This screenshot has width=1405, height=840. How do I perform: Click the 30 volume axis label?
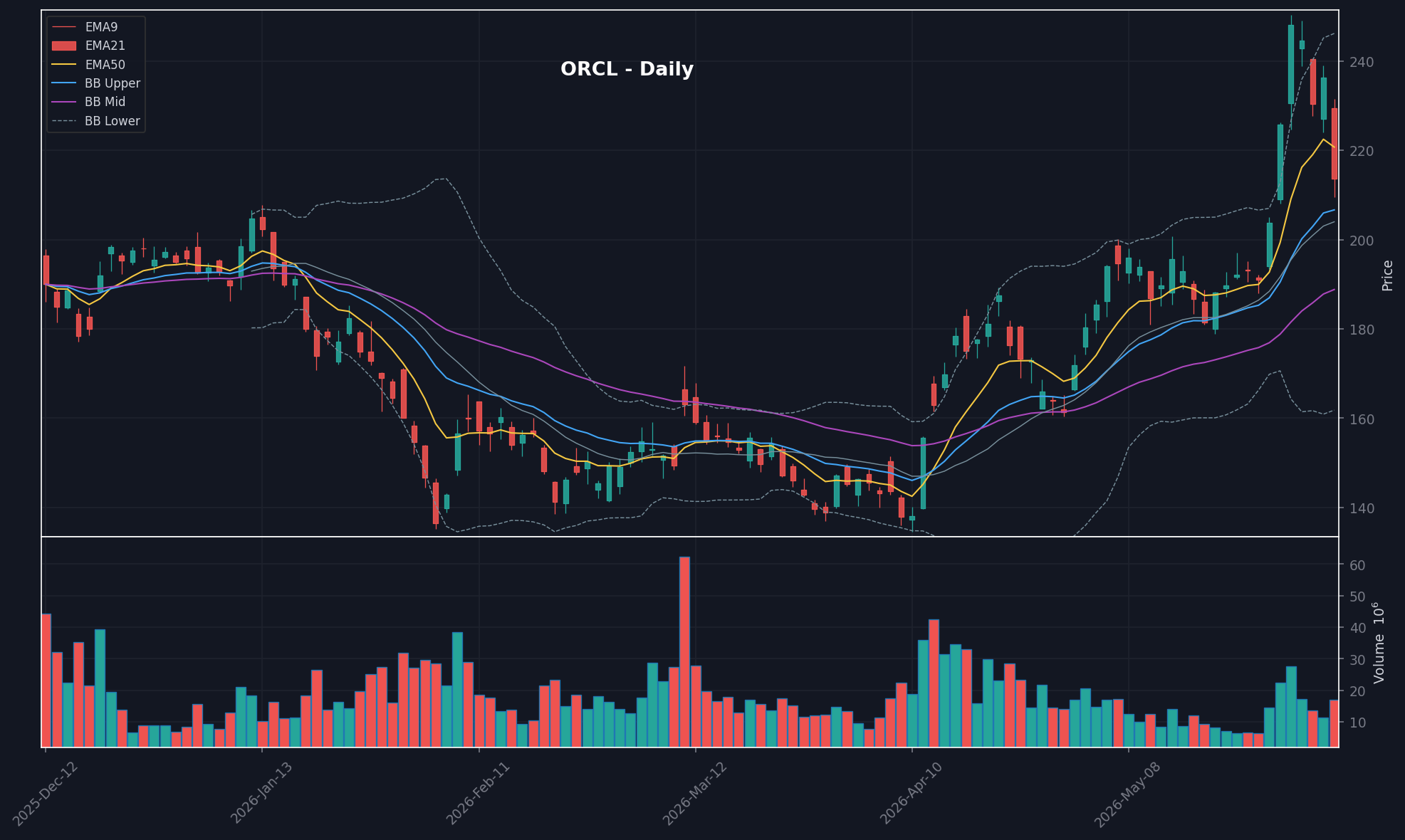point(1357,660)
